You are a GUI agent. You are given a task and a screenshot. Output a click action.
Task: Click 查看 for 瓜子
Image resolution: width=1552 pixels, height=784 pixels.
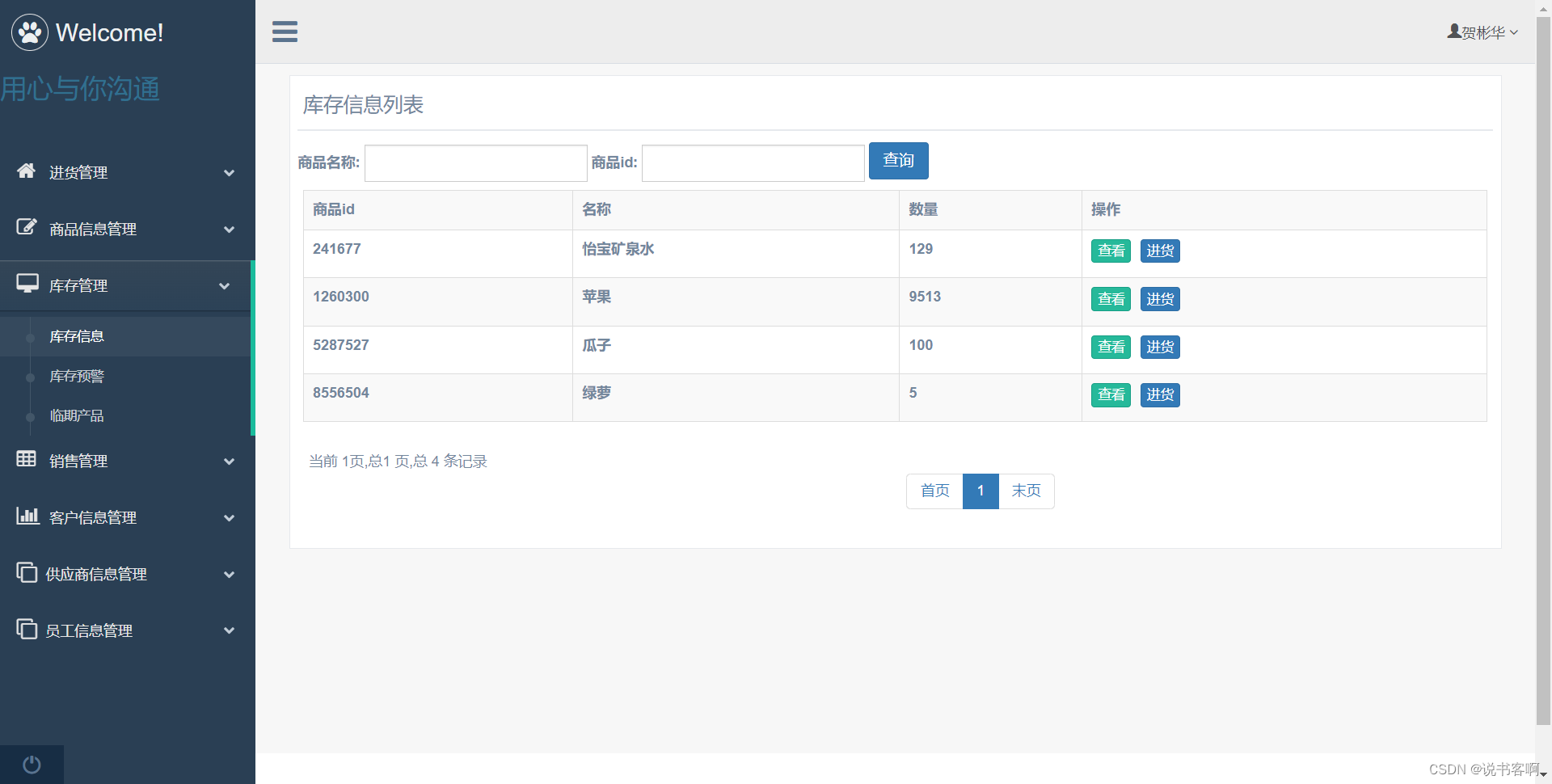point(1111,347)
